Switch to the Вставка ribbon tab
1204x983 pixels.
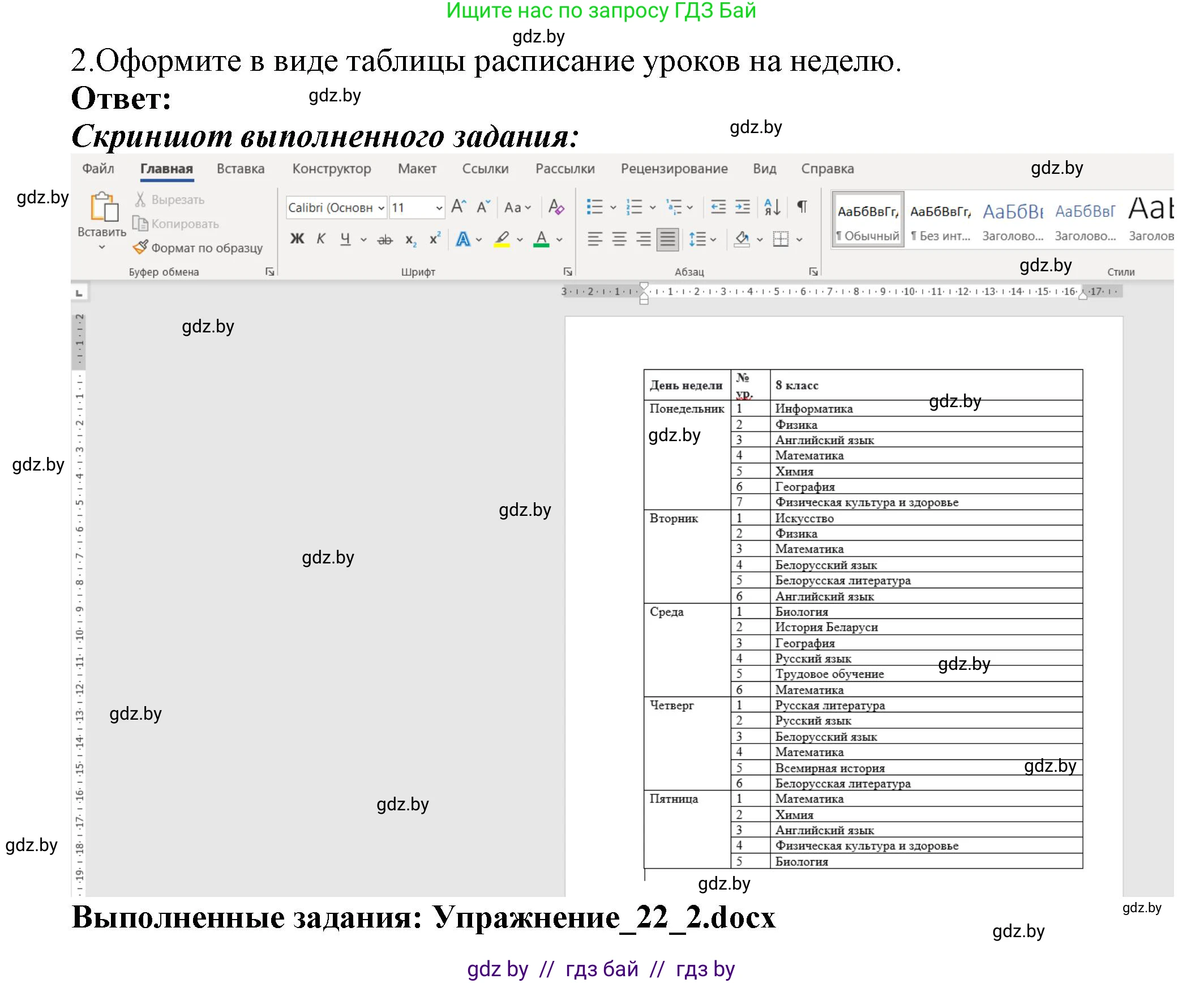click(x=240, y=168)
